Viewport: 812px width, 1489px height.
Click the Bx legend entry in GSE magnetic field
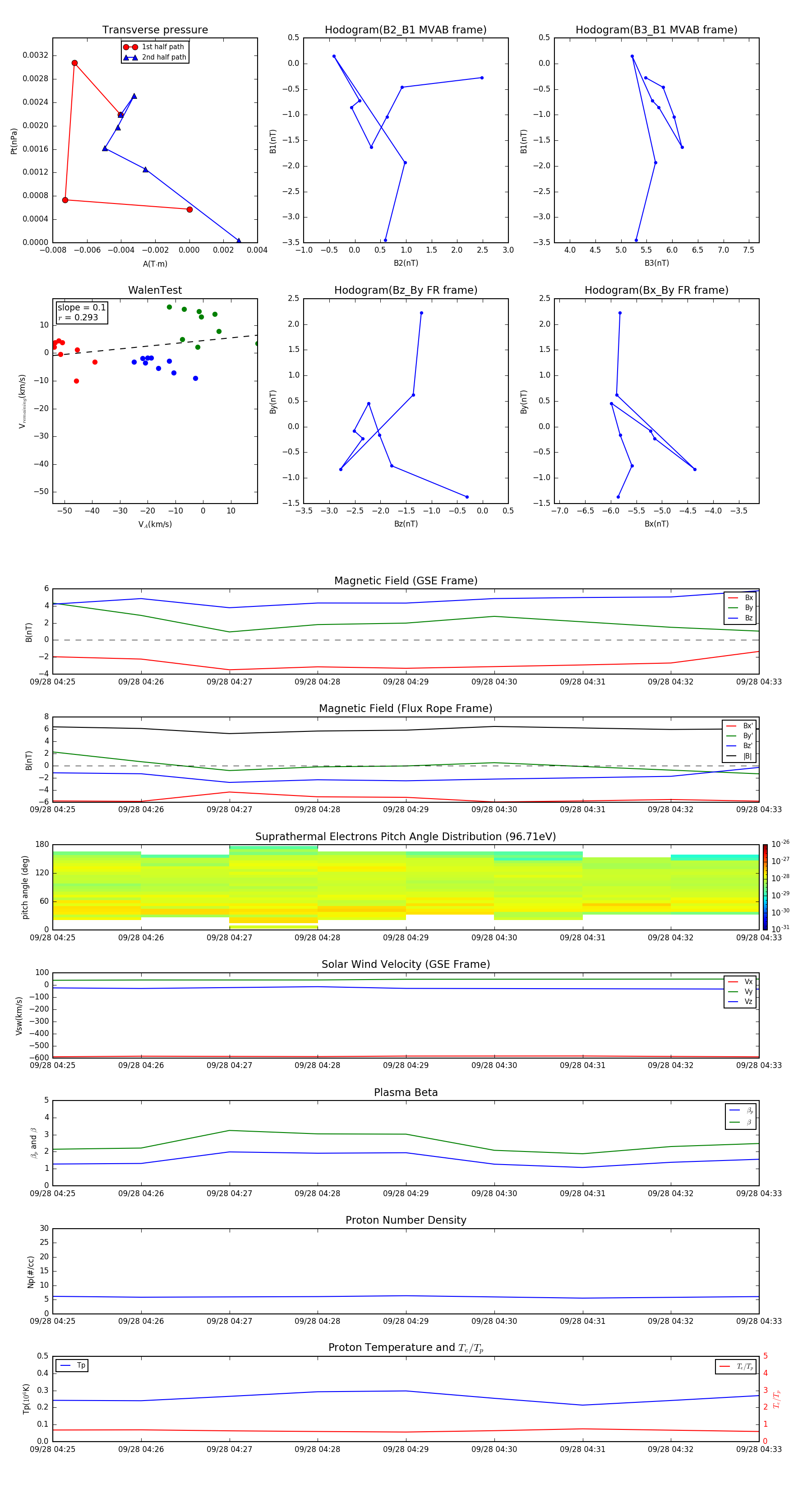740,598
